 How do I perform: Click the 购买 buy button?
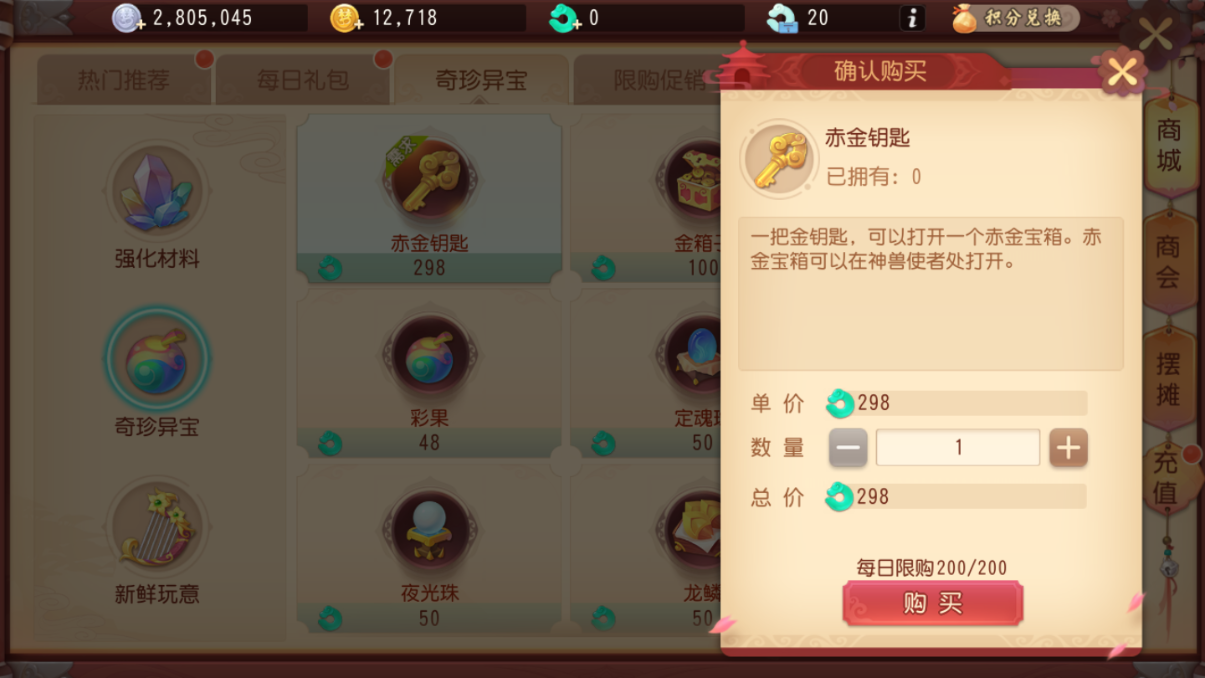932,603
